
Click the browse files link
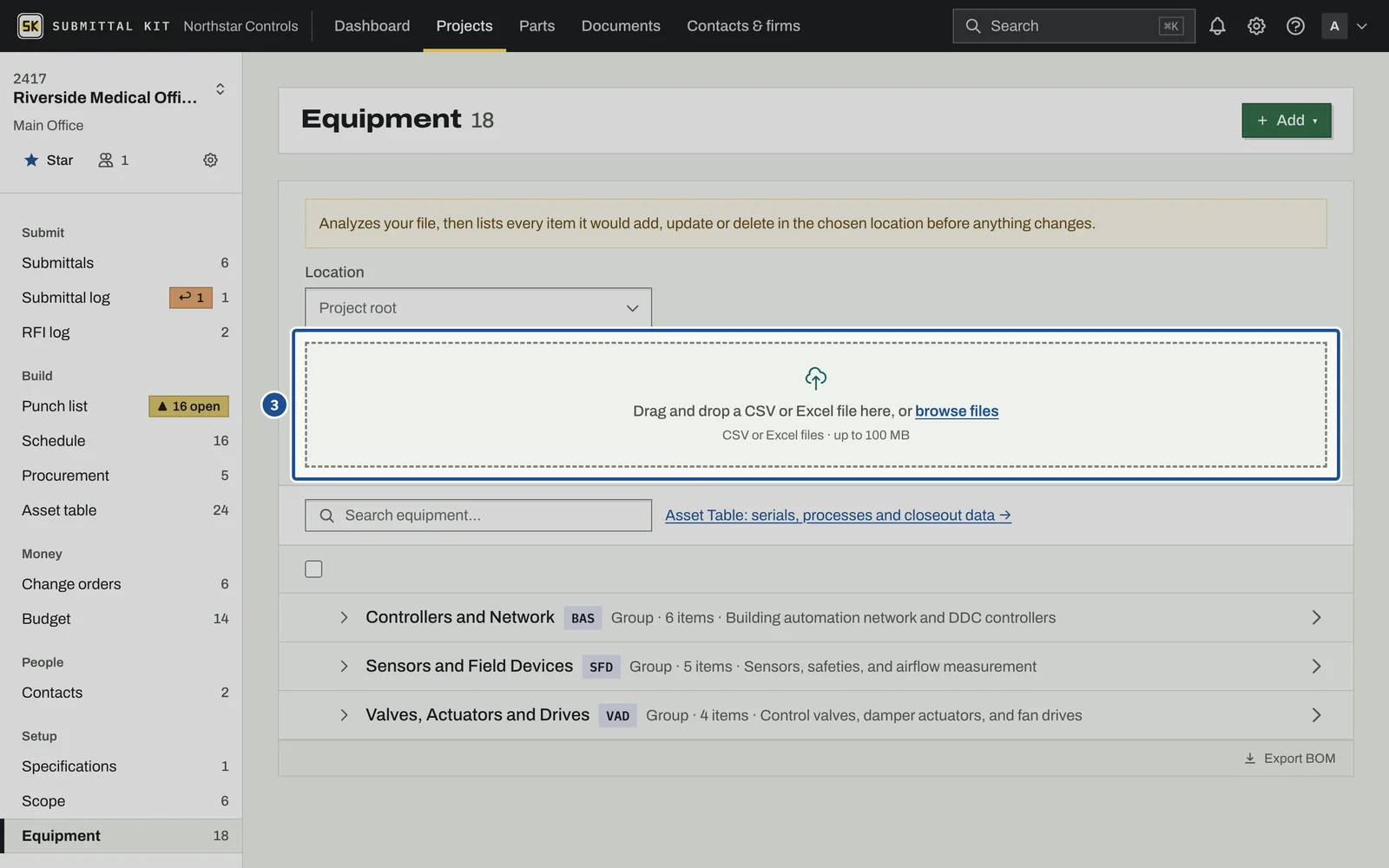pyautogui.click(x=957, y=411)
